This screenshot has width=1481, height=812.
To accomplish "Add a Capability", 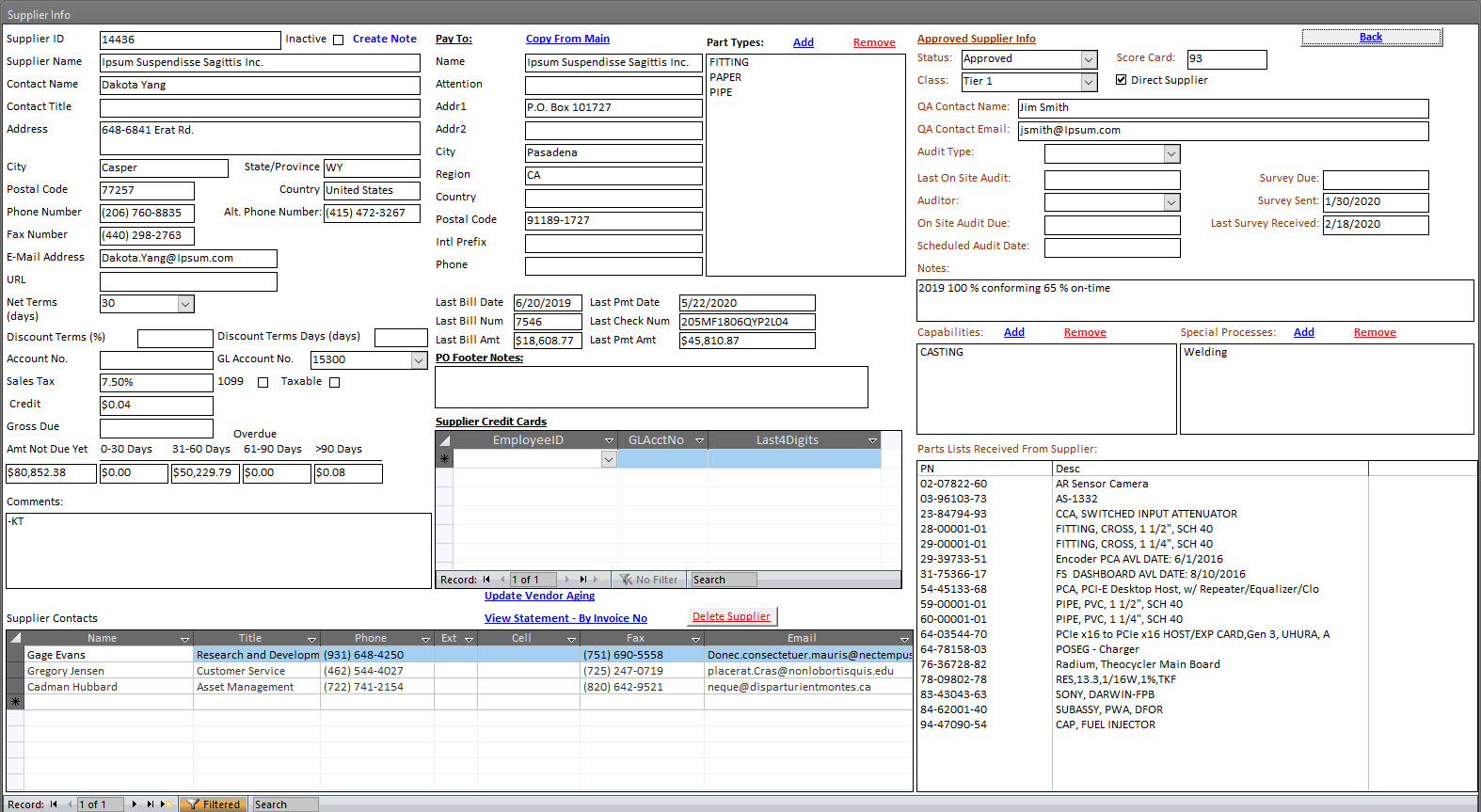I will [x=1014, y=332].
